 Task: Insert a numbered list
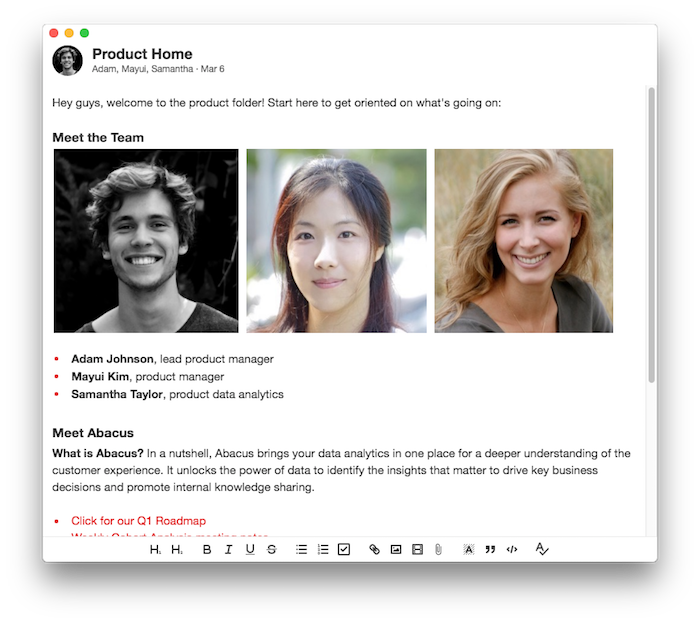(x=323, y=549)
